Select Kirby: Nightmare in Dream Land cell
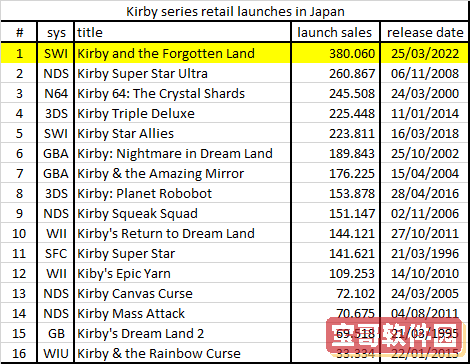The width and height of the screenshot is (470, 364). pyautogui.click(x=183, y=153)
